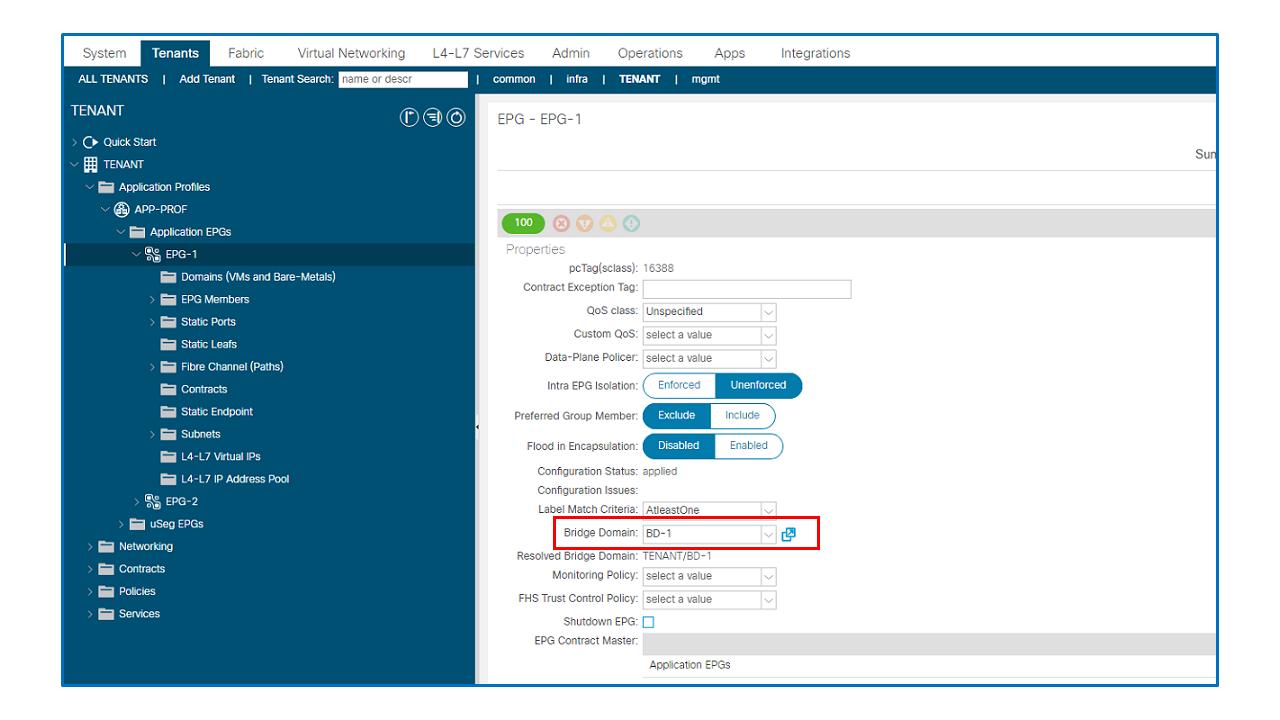This screenshot has width=1280, height=720.
Task: Switch to the L4-L7 Services tab
Action: click(478, 53)
